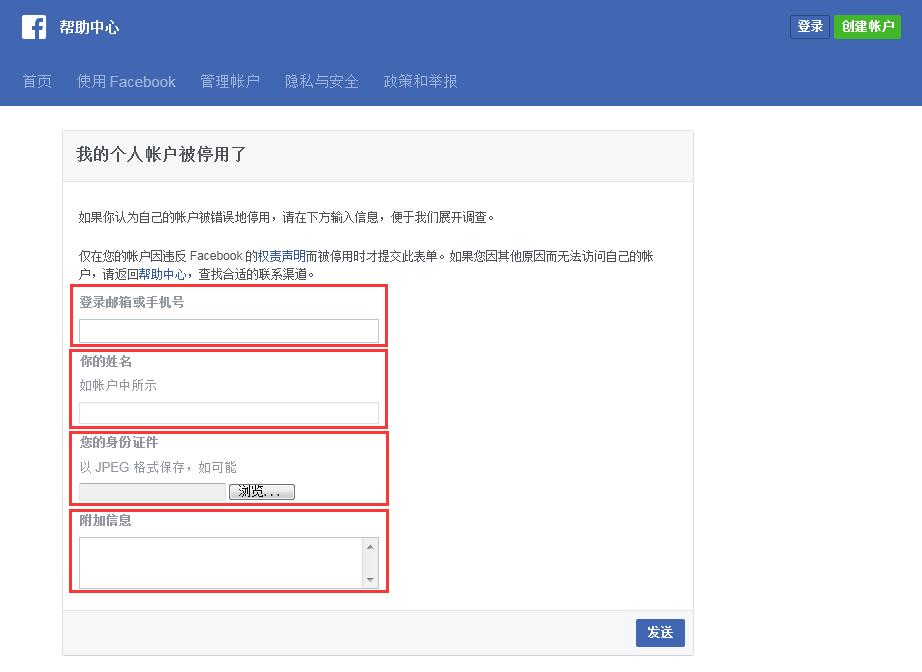Viewport: 922px width, 672px height.
Task: Open the 帮助中心 header title
Action: (89, 28)
